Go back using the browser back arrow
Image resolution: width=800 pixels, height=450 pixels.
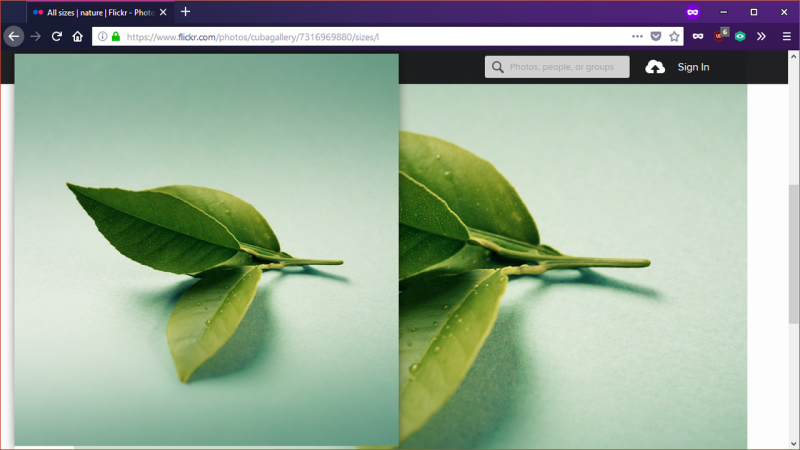tap(14, 37)
